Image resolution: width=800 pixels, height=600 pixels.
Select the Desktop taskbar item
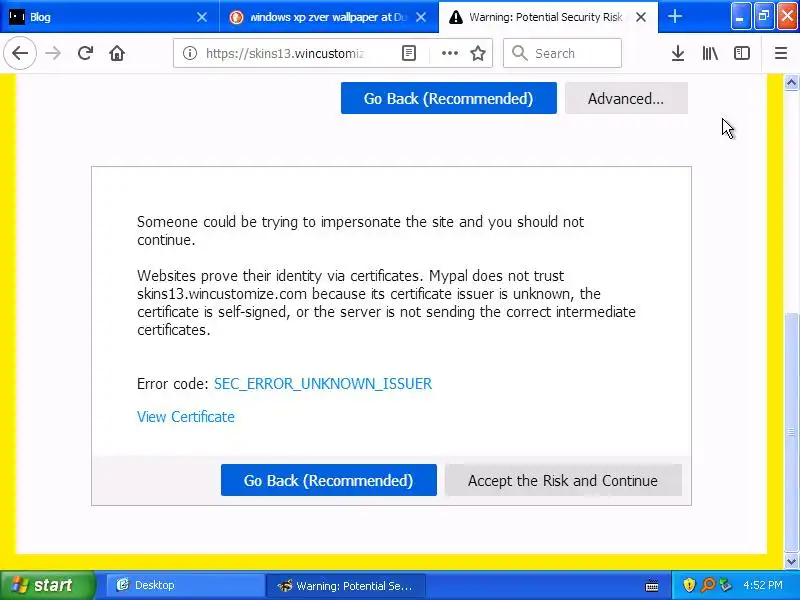pos(184,585)
